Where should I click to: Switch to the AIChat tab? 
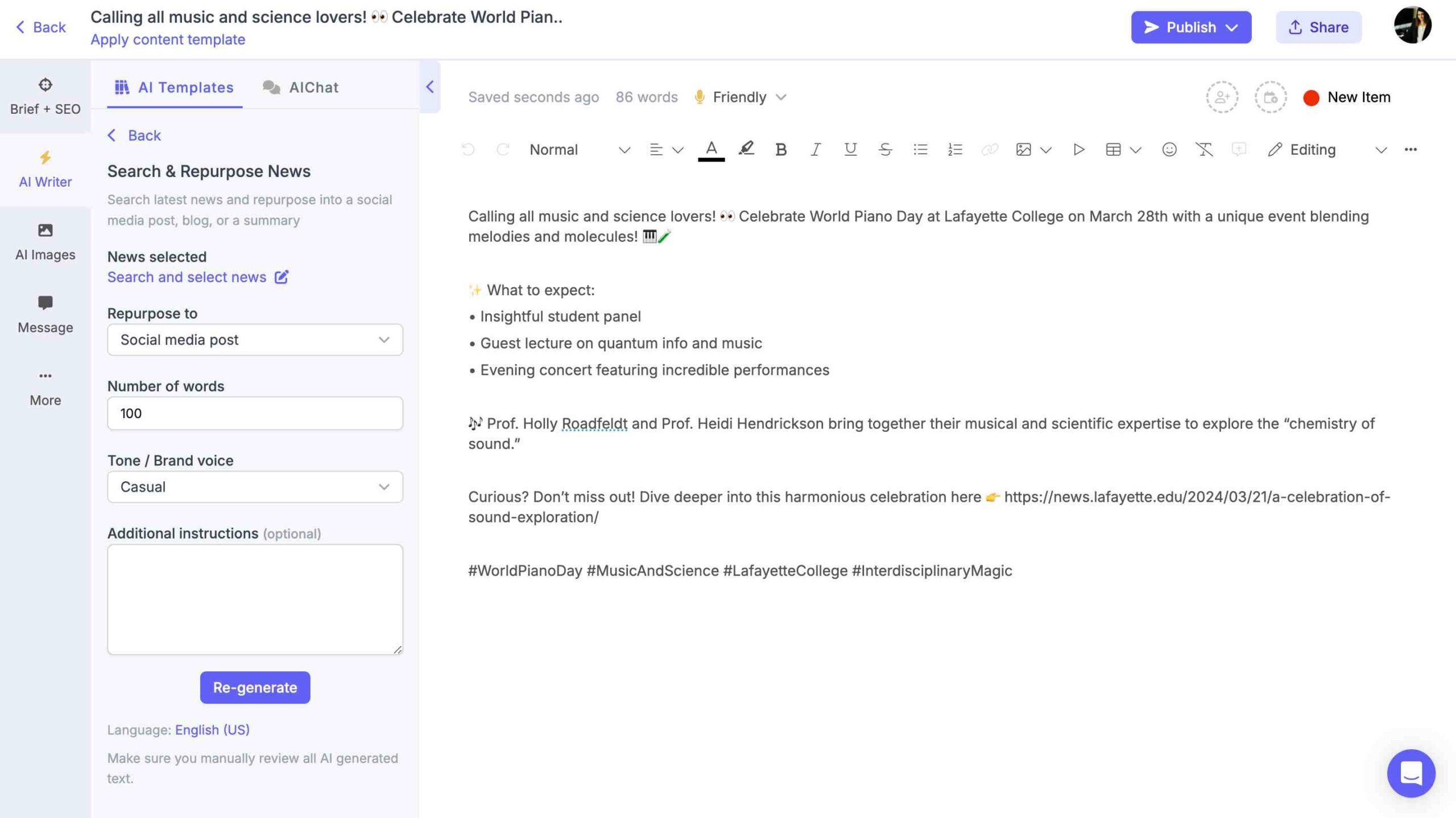tap(313, 86)
